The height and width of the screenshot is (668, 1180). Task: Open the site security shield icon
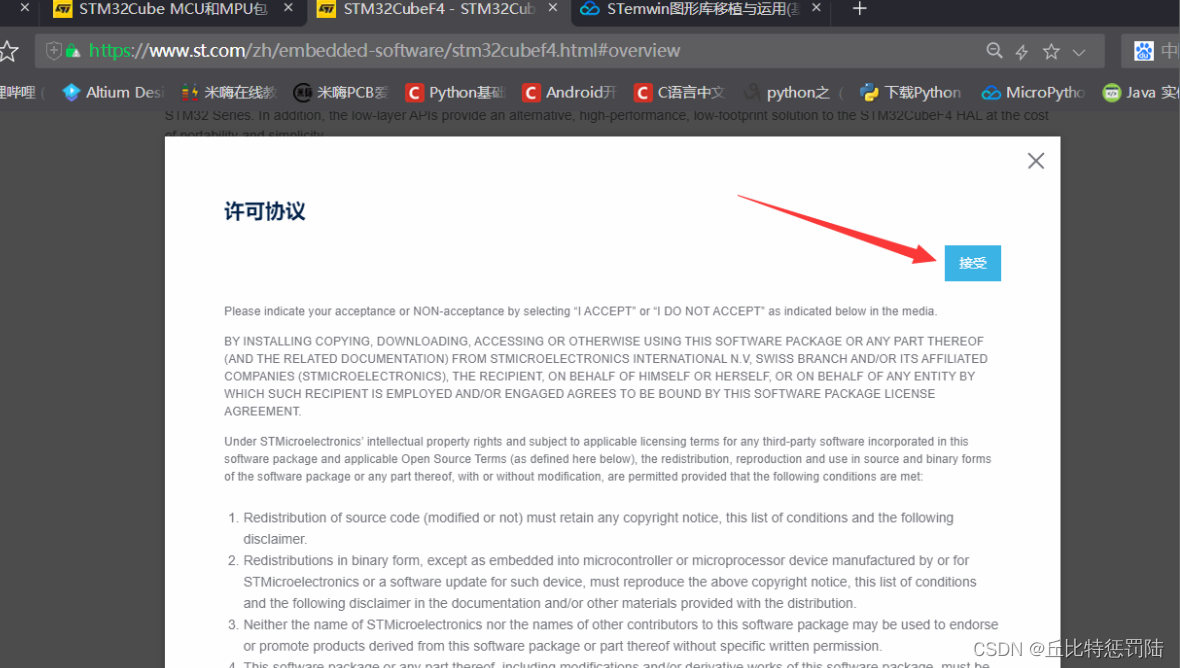click(53, 50)
